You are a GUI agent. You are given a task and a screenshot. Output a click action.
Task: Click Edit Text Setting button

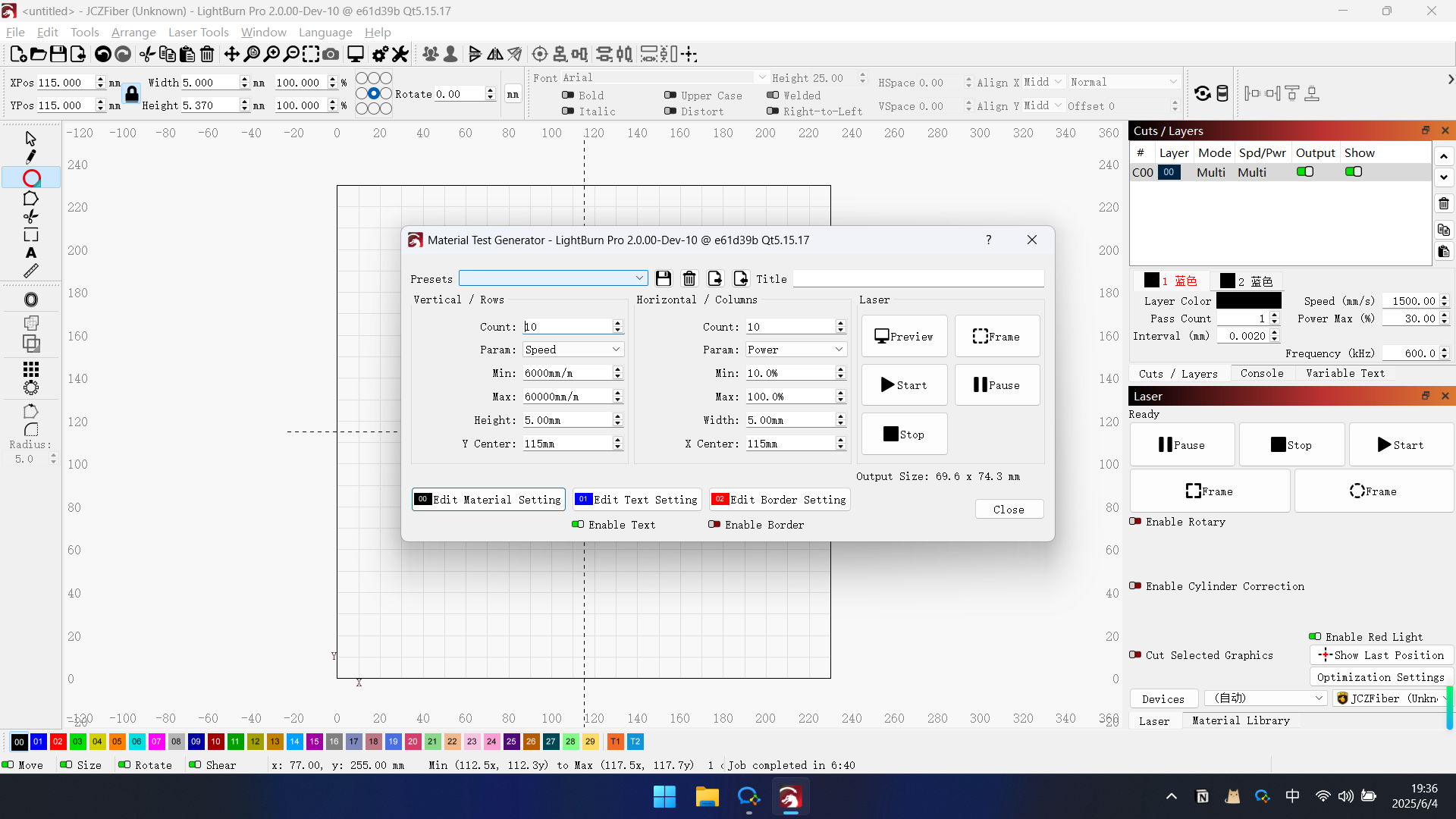point(636,500)
